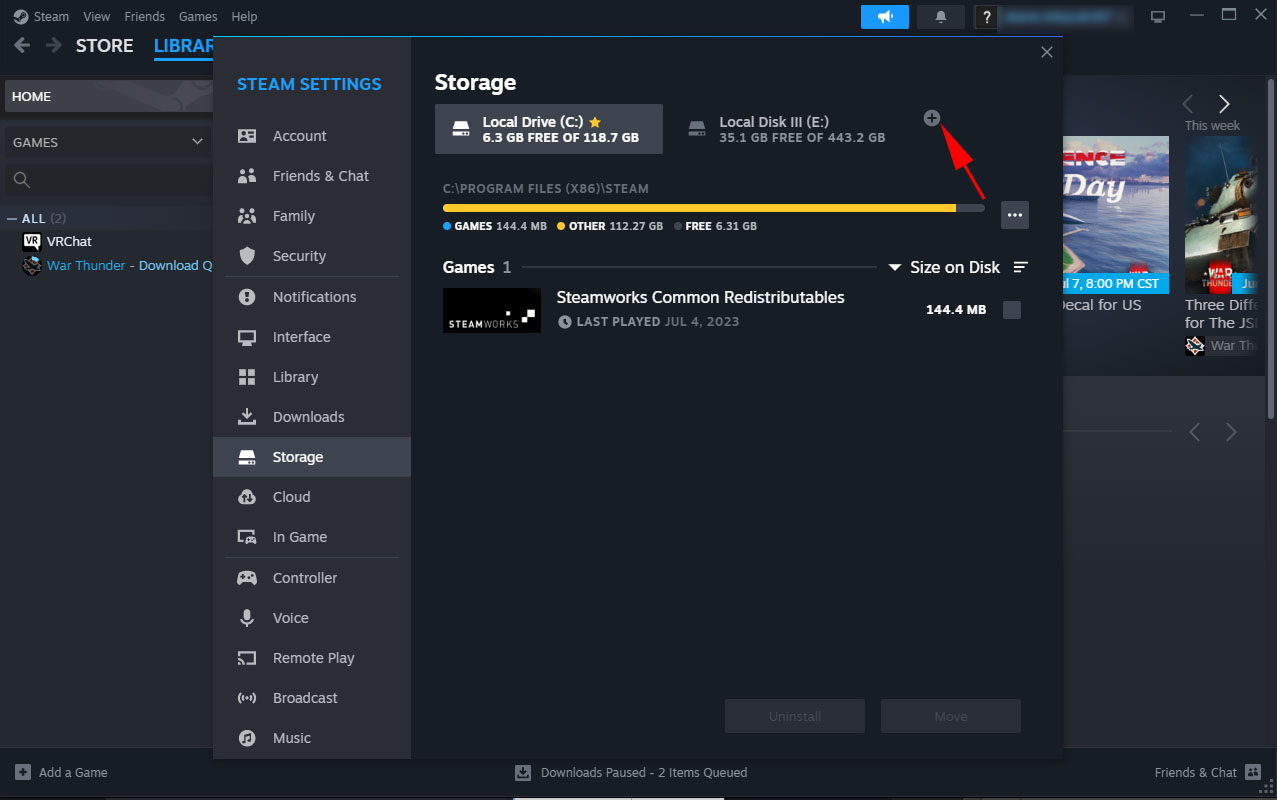Open Family settings
The image size is (1277, 800).
312,216
